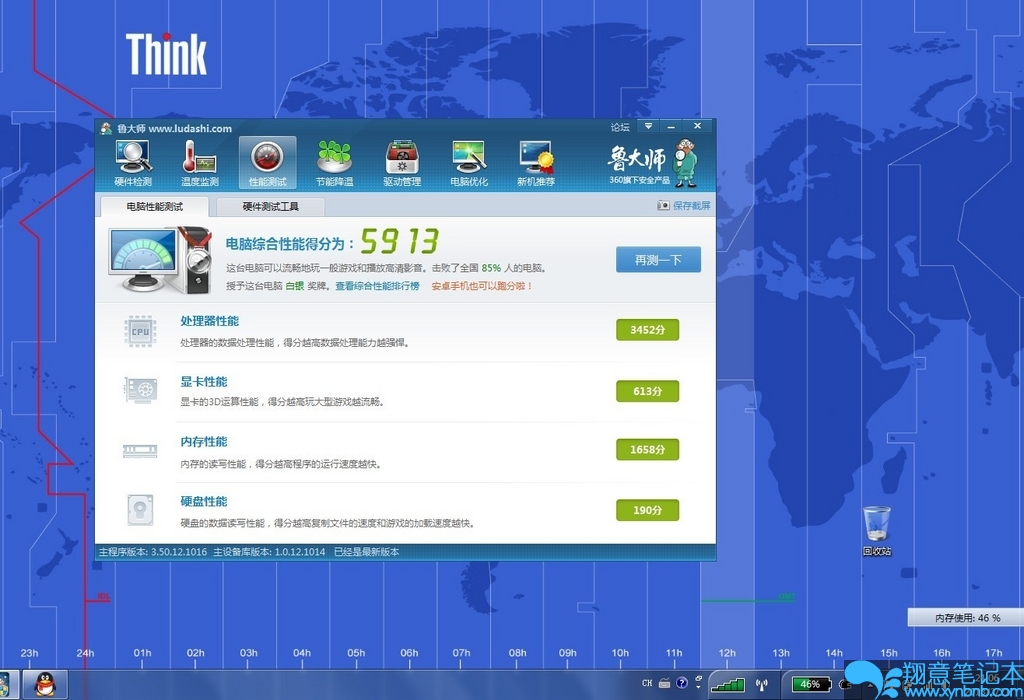Open the 查看综合性能排行榜 ranking link
This screenshot has height=700, width=1024.
[x=377, y=286]
